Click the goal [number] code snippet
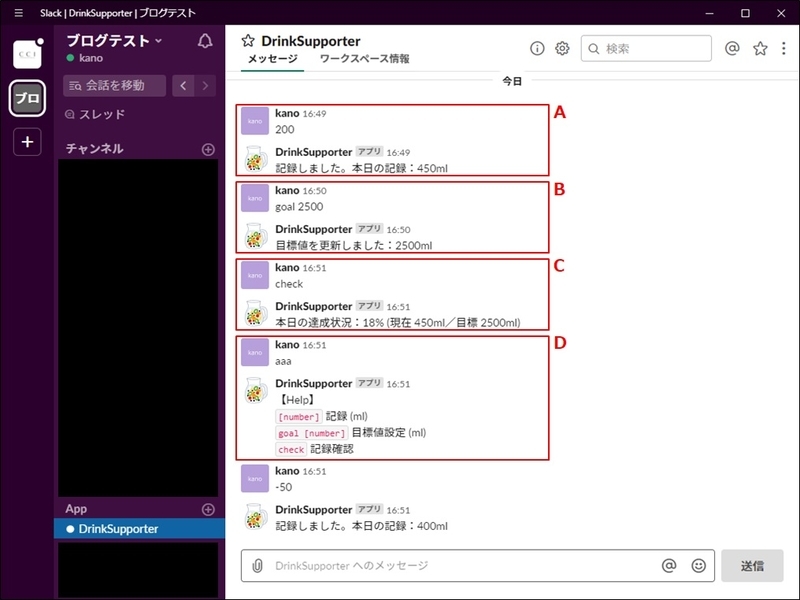800x600 pixels. point(312,433)
